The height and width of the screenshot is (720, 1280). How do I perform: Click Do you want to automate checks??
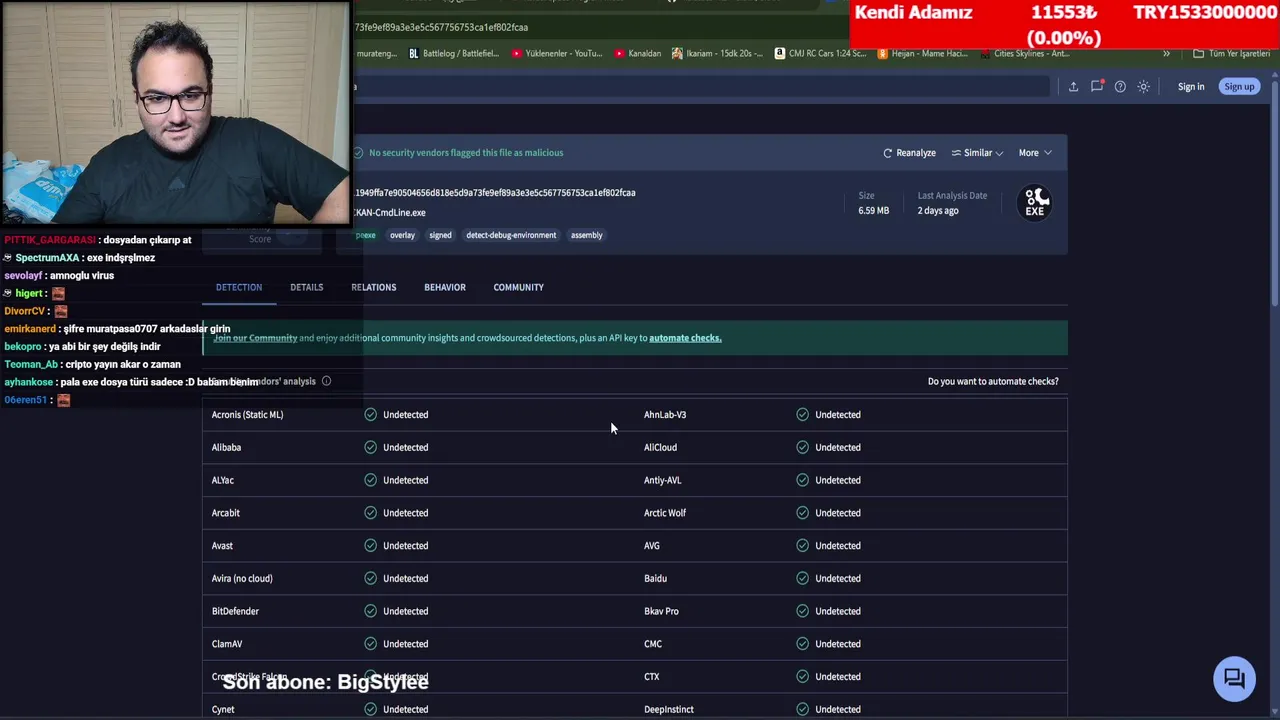pyautogui.click(x=993, y=381)
